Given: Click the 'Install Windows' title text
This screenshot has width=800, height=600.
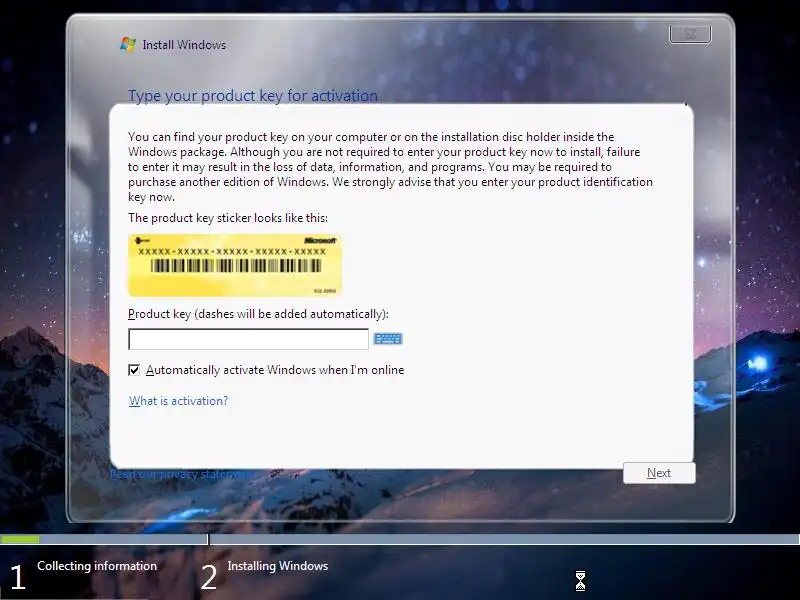Looking at the screenshot, I should click(x=184, y=45).
